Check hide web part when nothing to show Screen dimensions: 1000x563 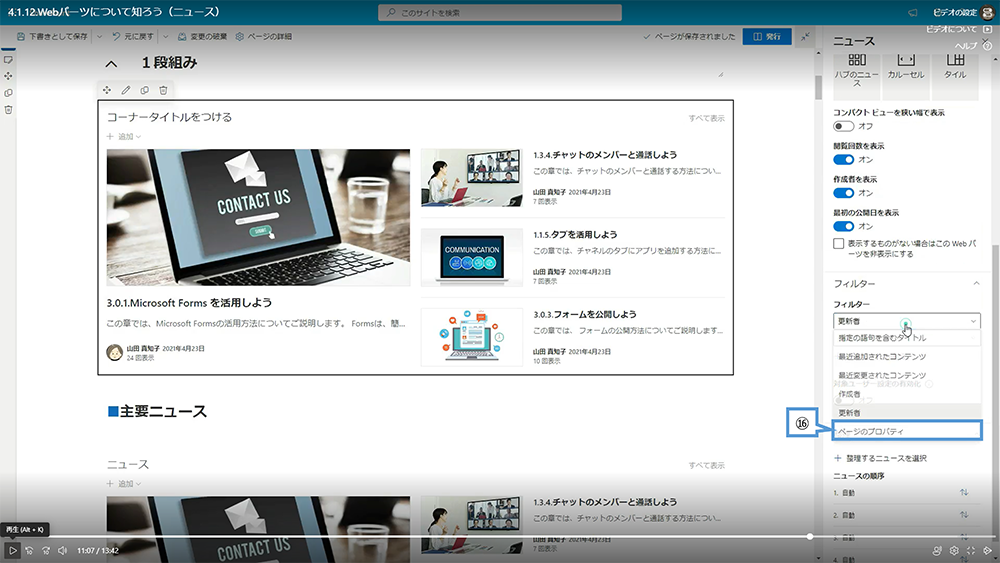[839, 244]
